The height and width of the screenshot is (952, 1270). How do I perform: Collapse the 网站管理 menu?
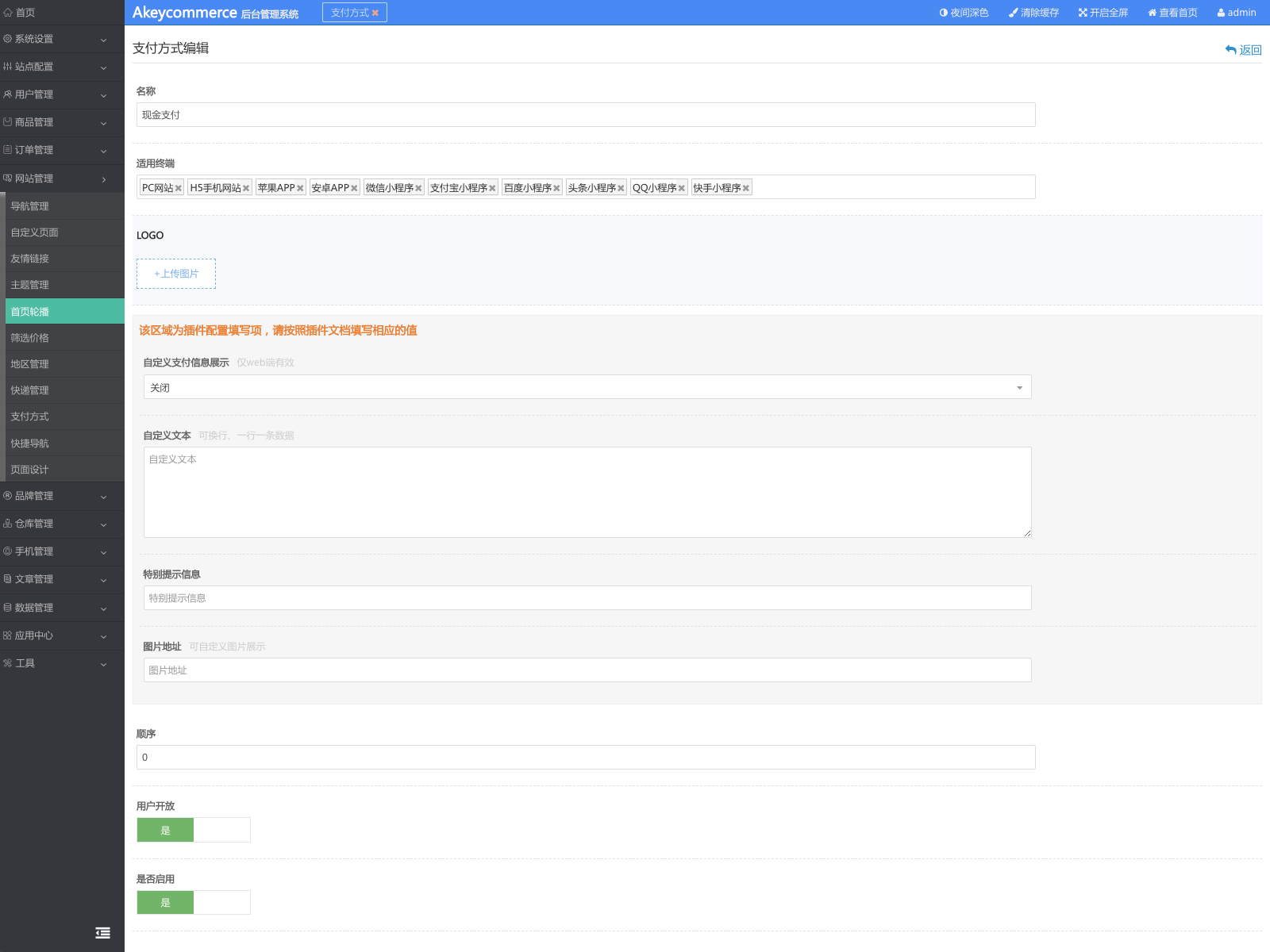click(103, 179)
